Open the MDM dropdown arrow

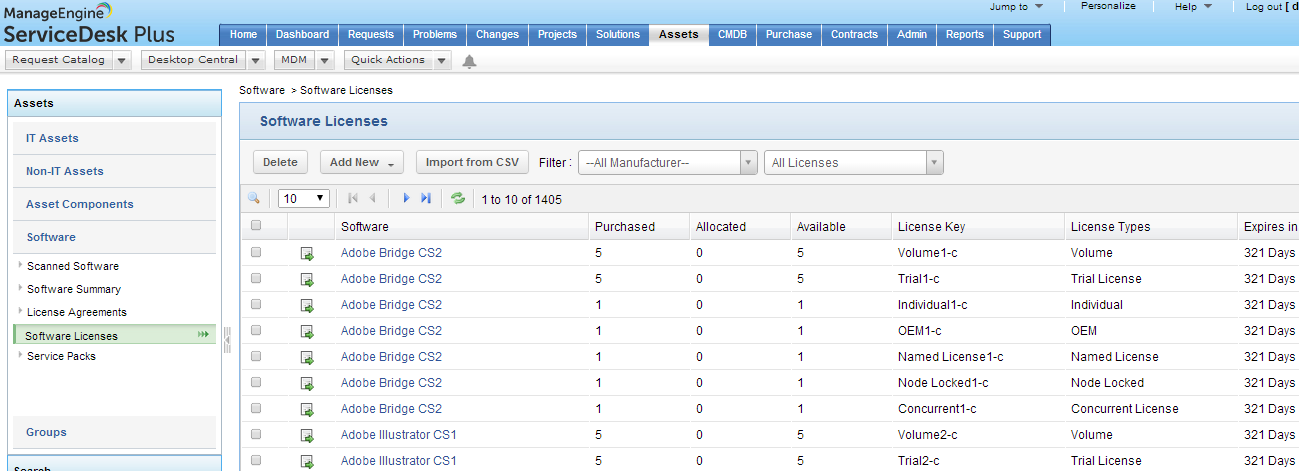point(324,60)
